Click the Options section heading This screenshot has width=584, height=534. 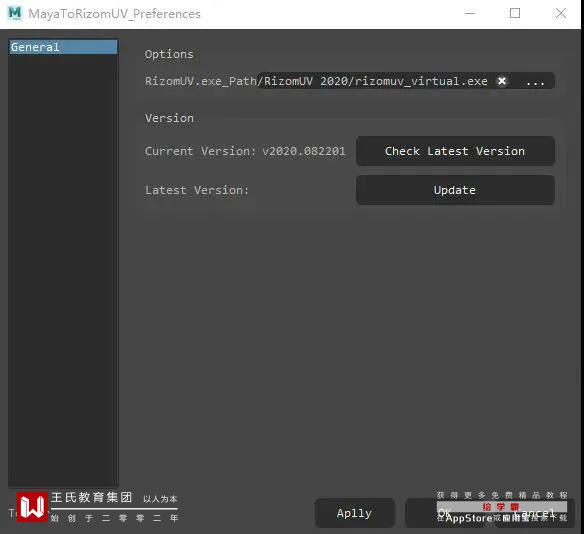pos(169,54)
